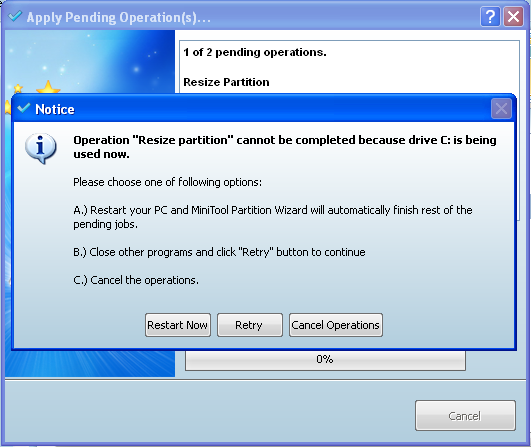Click the 'Please choose one of following options:' text
The width and height of the screenshot is (531, 447).
(x=168, y=182)
